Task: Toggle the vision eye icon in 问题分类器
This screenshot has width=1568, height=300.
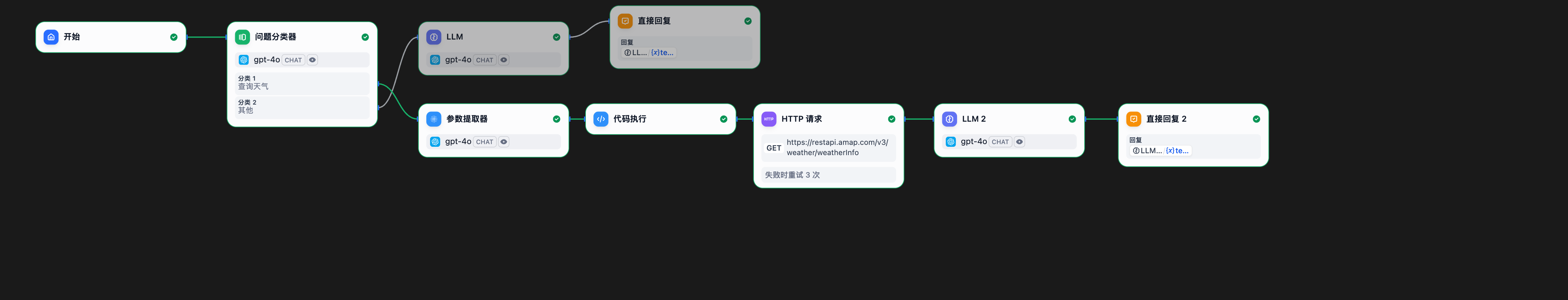Action: pos(312,60)
